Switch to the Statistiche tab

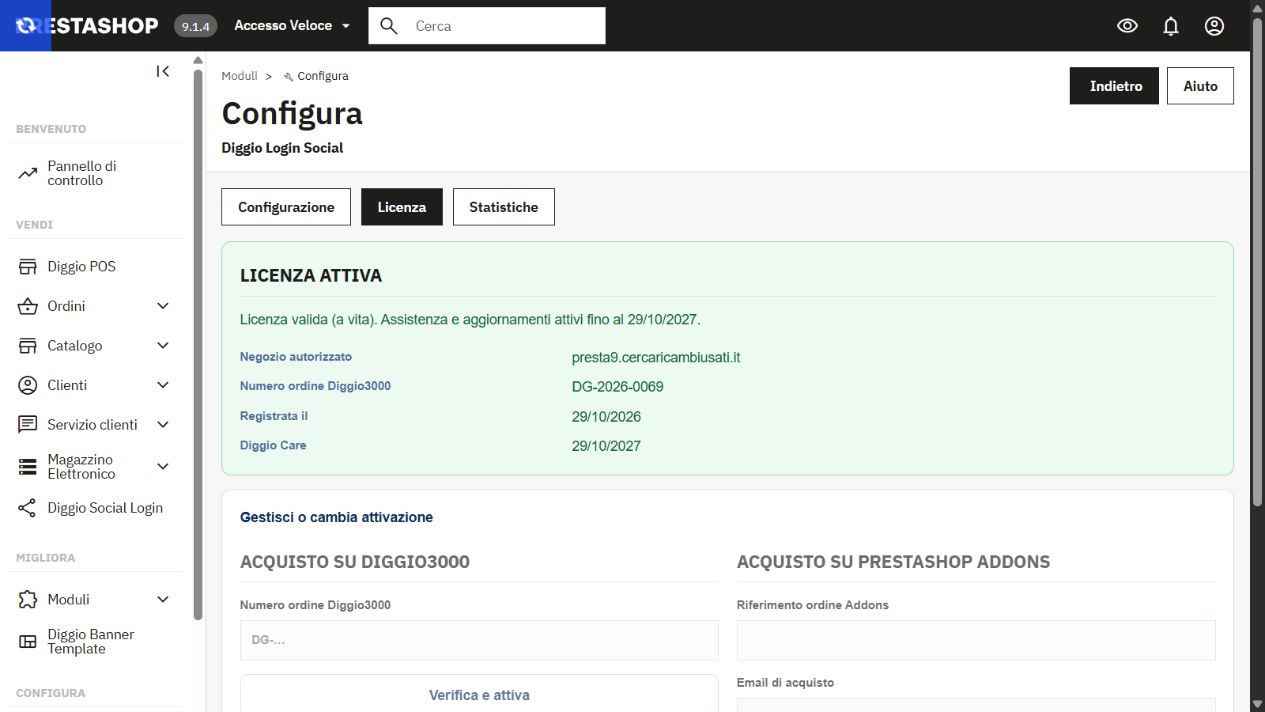[x=504, y=207]
